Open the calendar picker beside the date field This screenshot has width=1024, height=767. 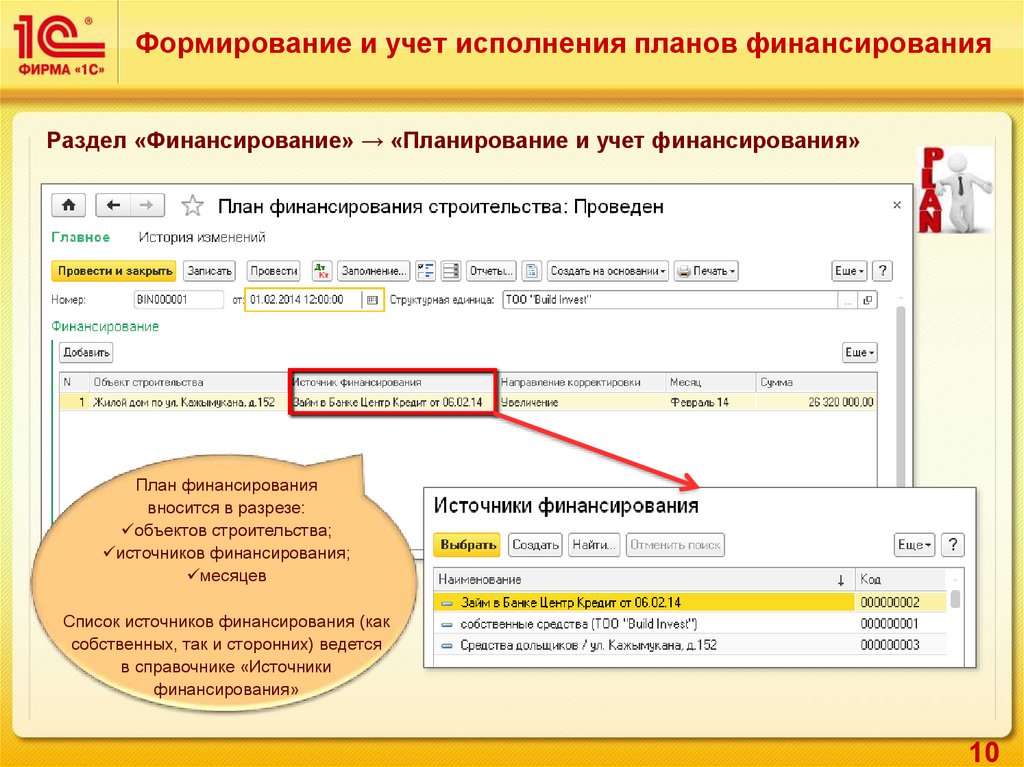pyautogui.click(x=373, y=299)
